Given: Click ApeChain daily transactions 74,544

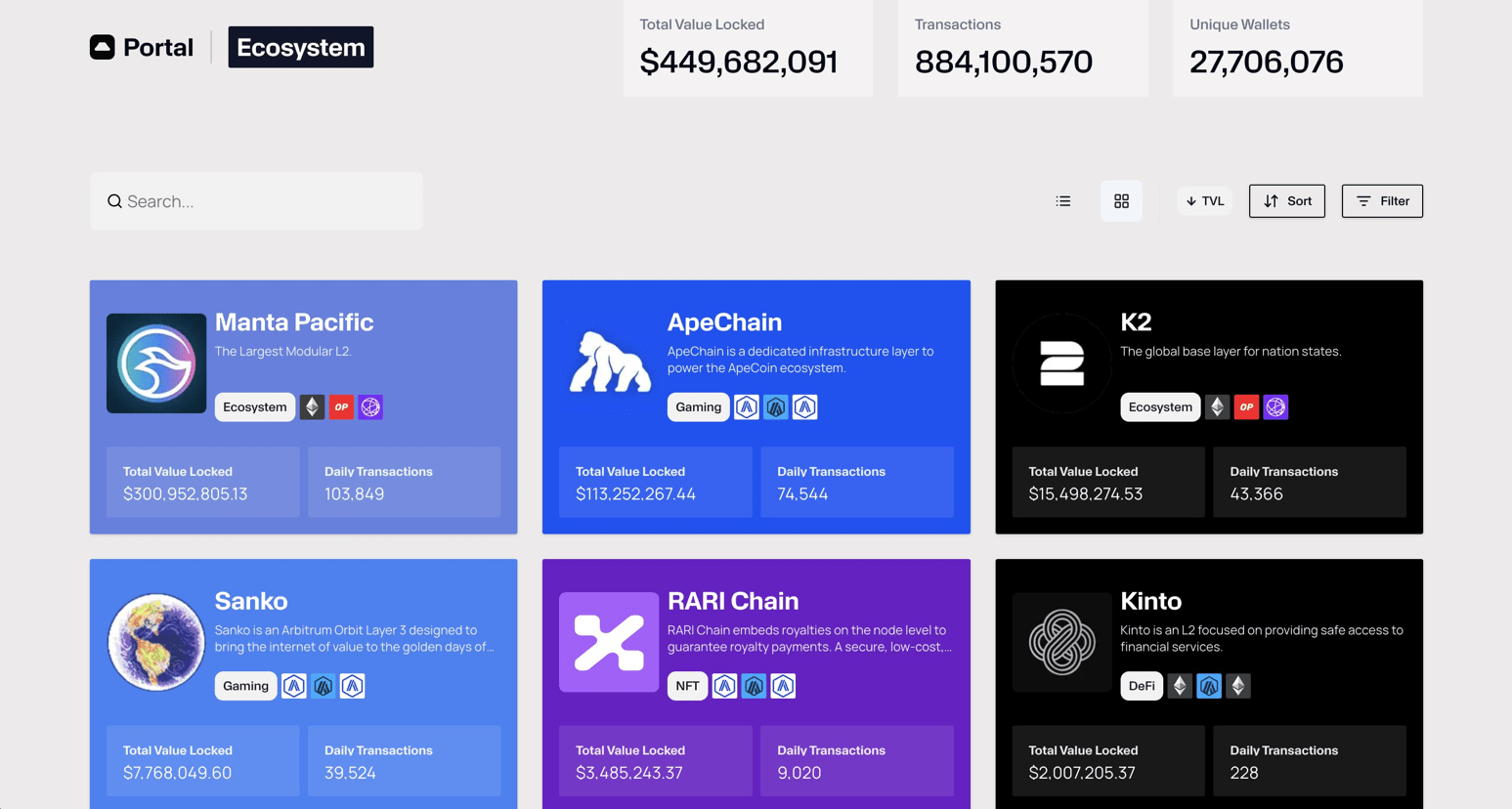Looking at the screenshot, I should pos(802,494).
